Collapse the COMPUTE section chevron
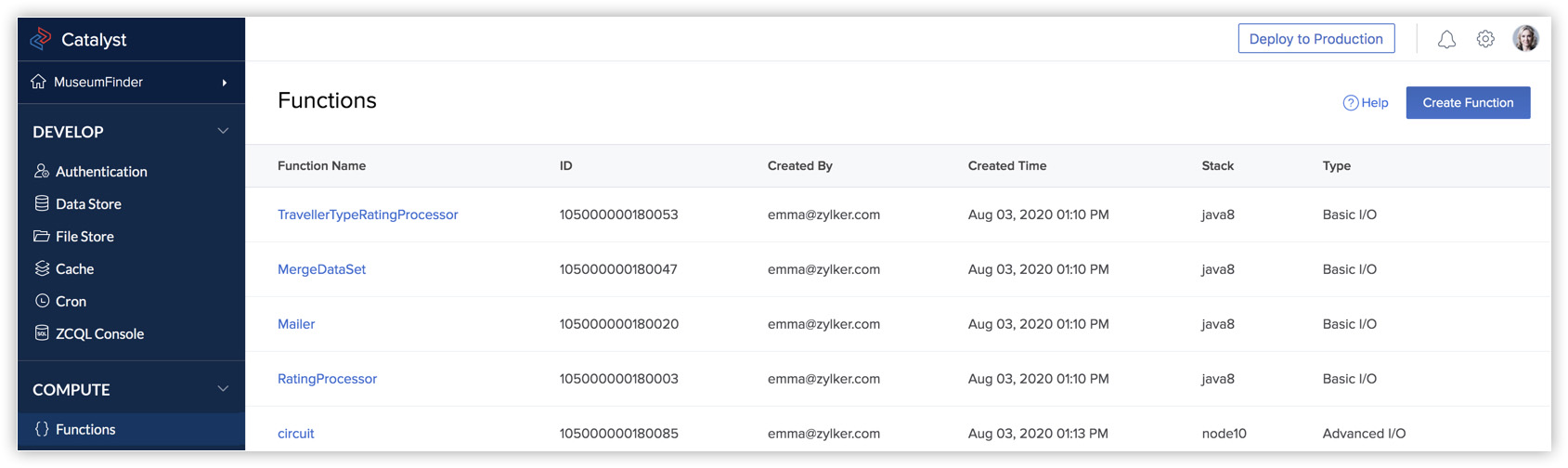Viewport: 1568px width, 468px height. [223, 389]
